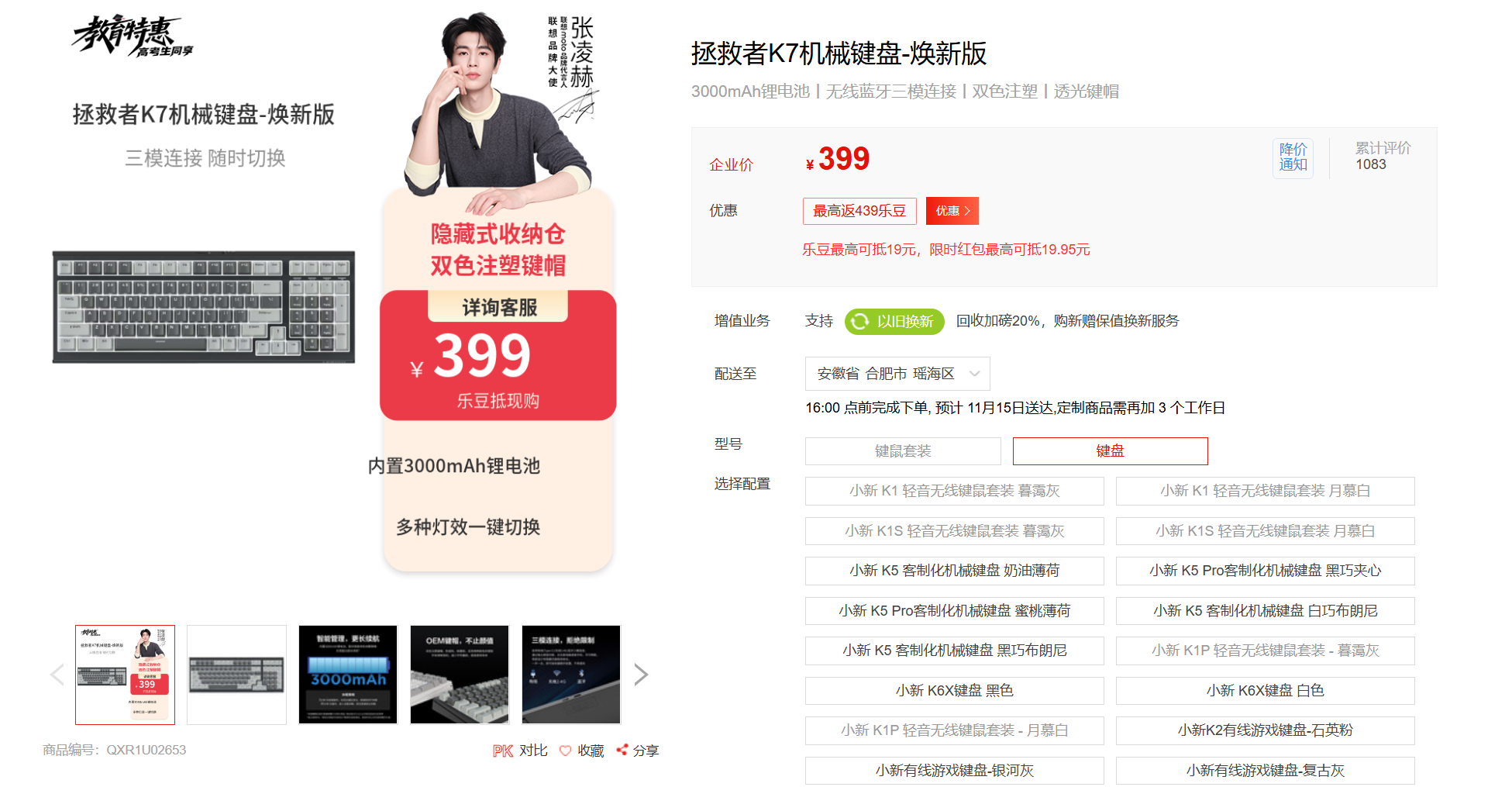Viewport: 1512px width, 787px height.
Task: Show next product thumbnails with right arrow
Action: click(x=641, y=675)
